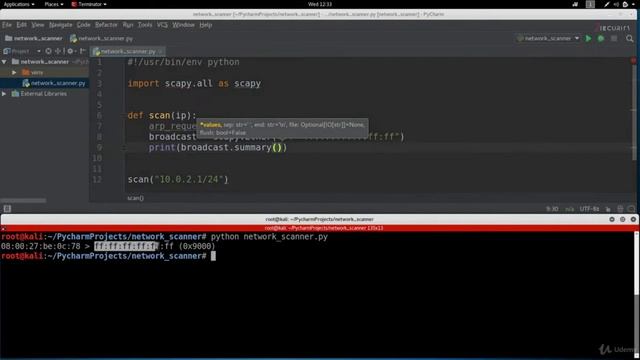Open the Code menu
Image resolution: width=640 pixels, height=360 pixels.
pos(83,25)
